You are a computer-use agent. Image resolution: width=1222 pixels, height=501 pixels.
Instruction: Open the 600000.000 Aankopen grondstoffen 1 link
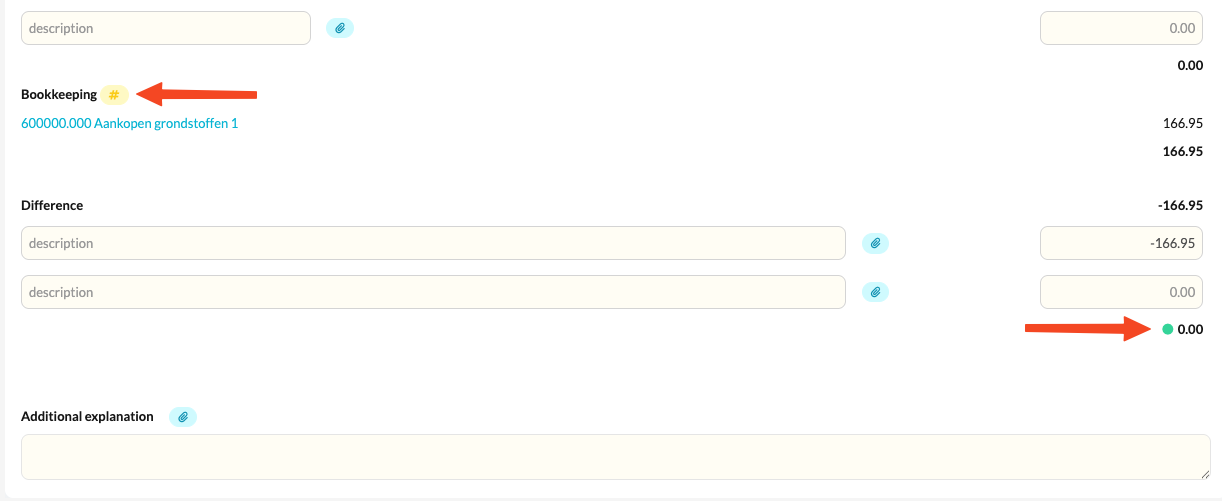130,124
